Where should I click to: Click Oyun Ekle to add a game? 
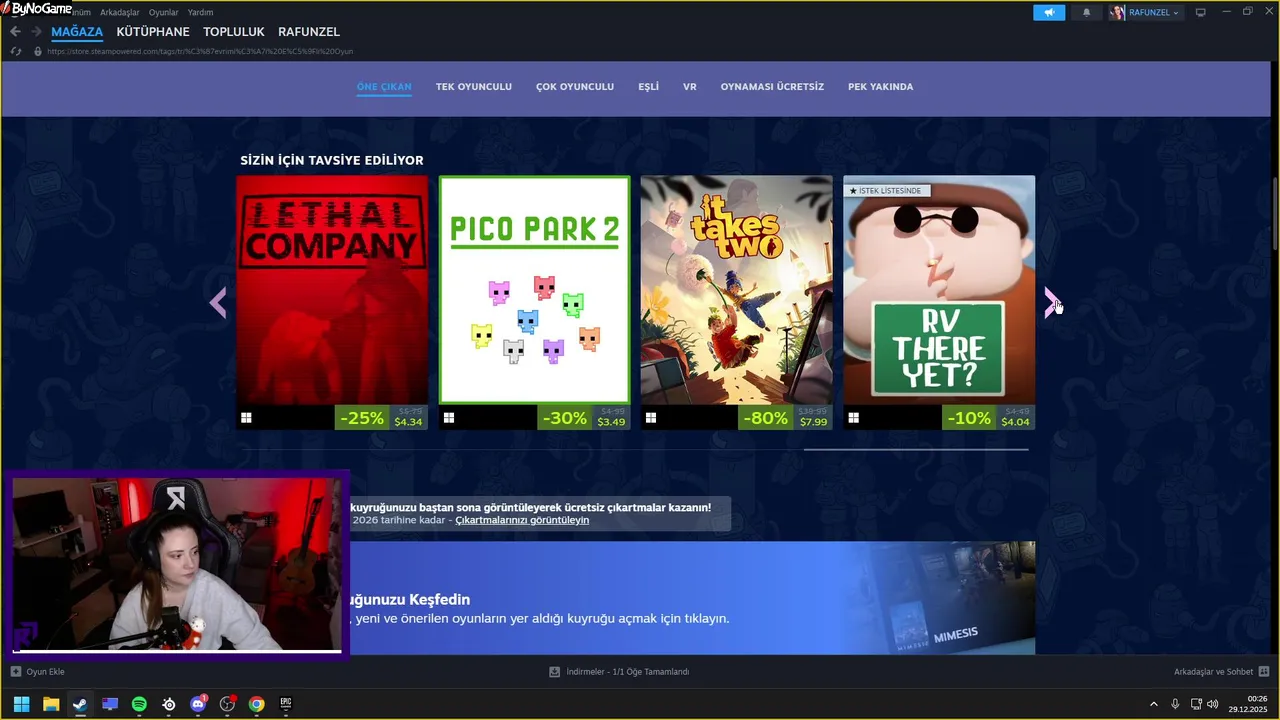[37, 672]
